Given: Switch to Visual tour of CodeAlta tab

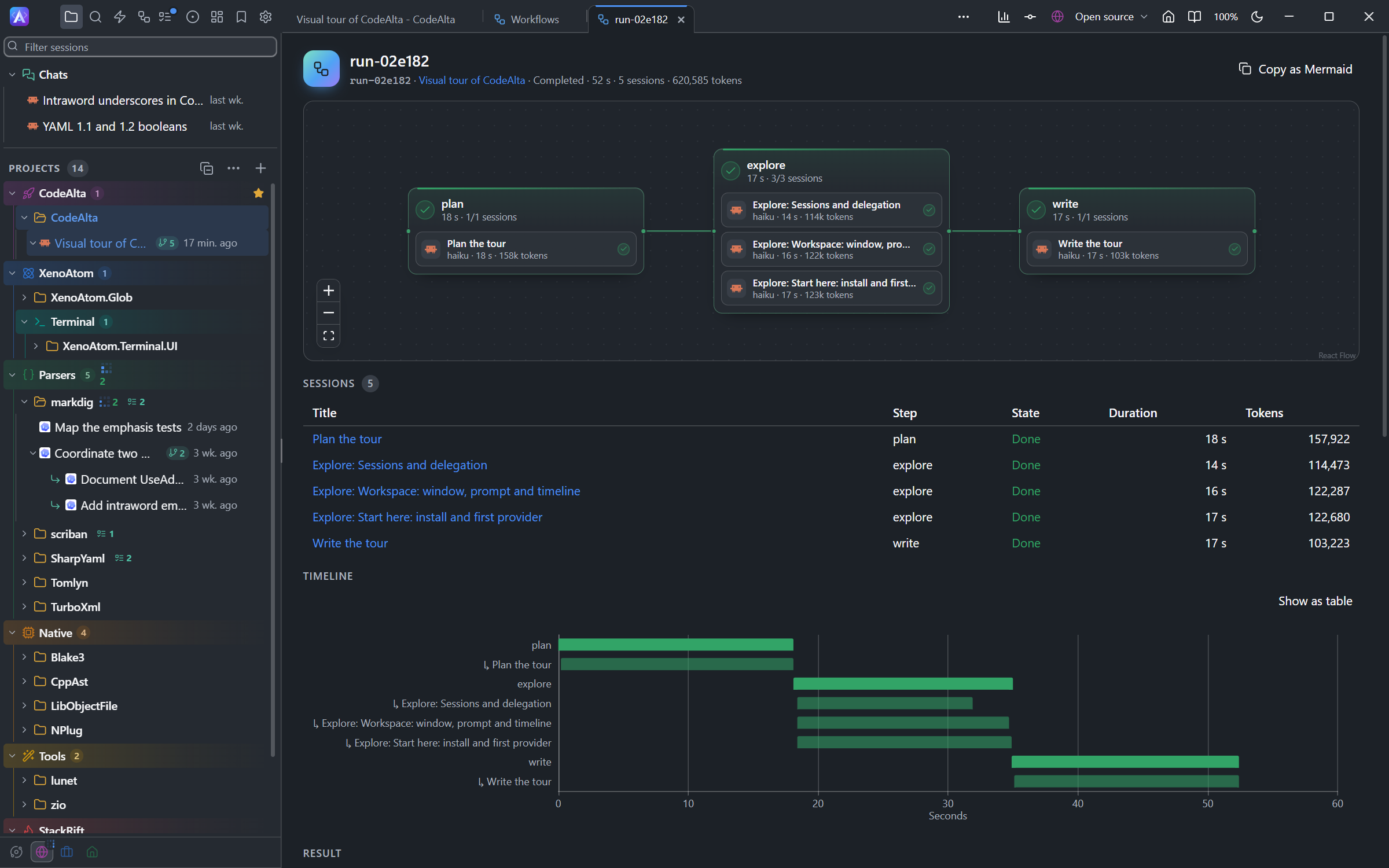Looking at the screenshot, I should [376, 19].
